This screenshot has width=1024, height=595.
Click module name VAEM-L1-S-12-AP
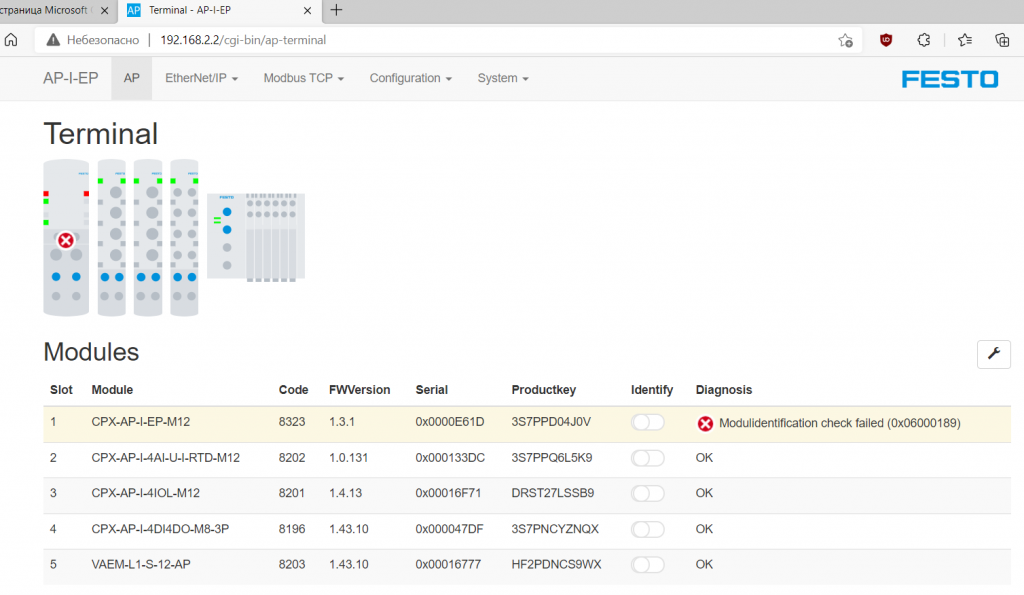[141, 564]
